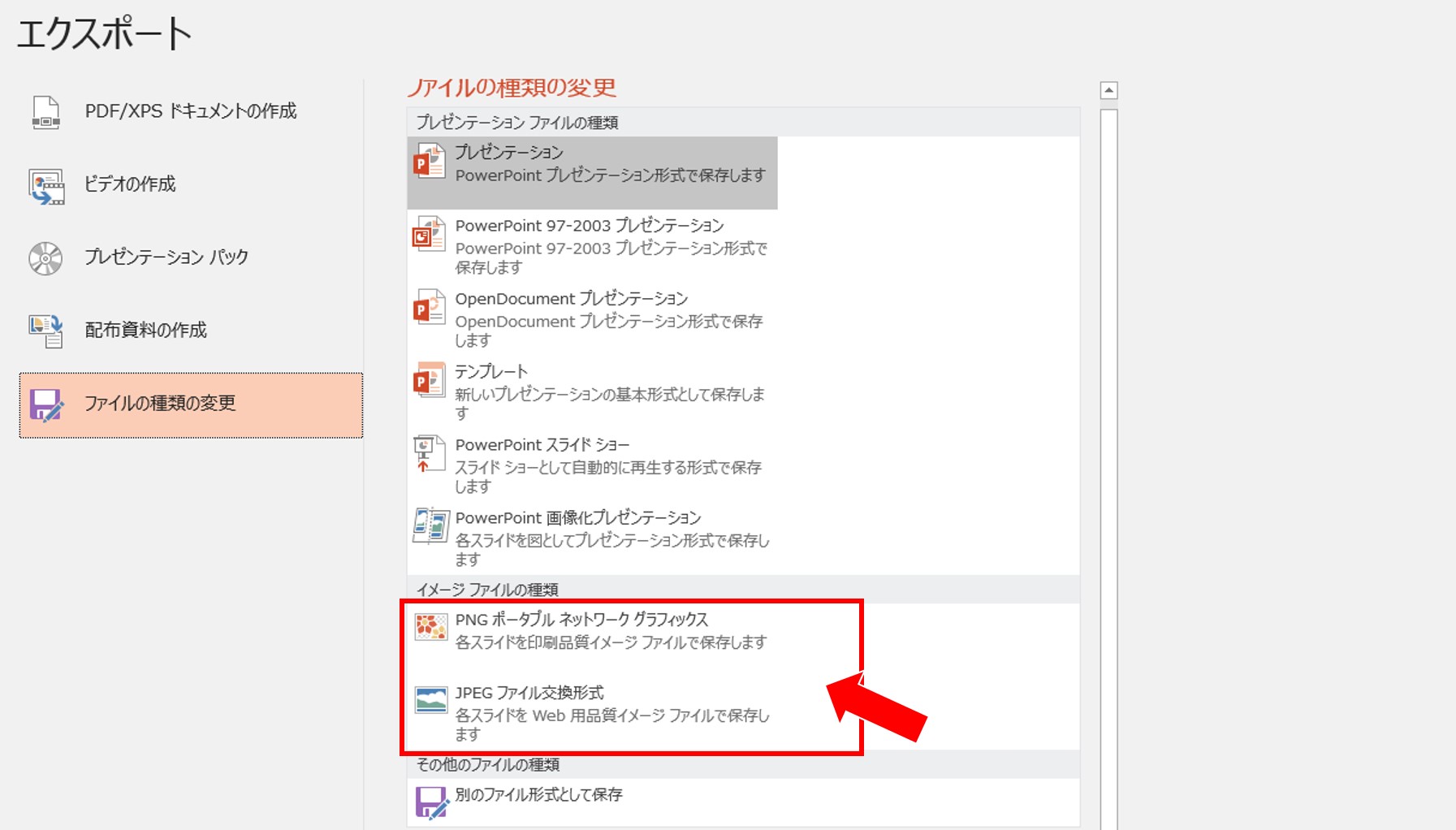Click text 各スライドを印刷品質イメージ ファイルで保存します
1456x830 pixels.
(x=611, y=642)
